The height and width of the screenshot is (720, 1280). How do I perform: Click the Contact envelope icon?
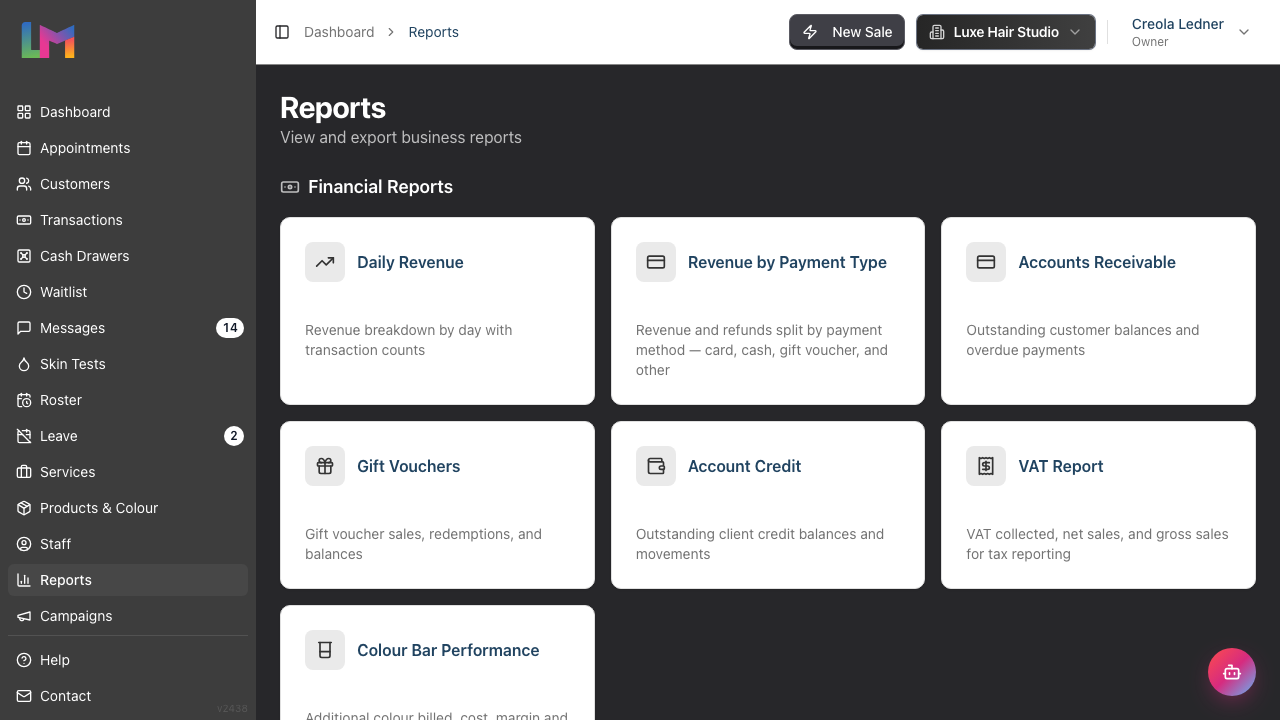(x=24, y=696)
